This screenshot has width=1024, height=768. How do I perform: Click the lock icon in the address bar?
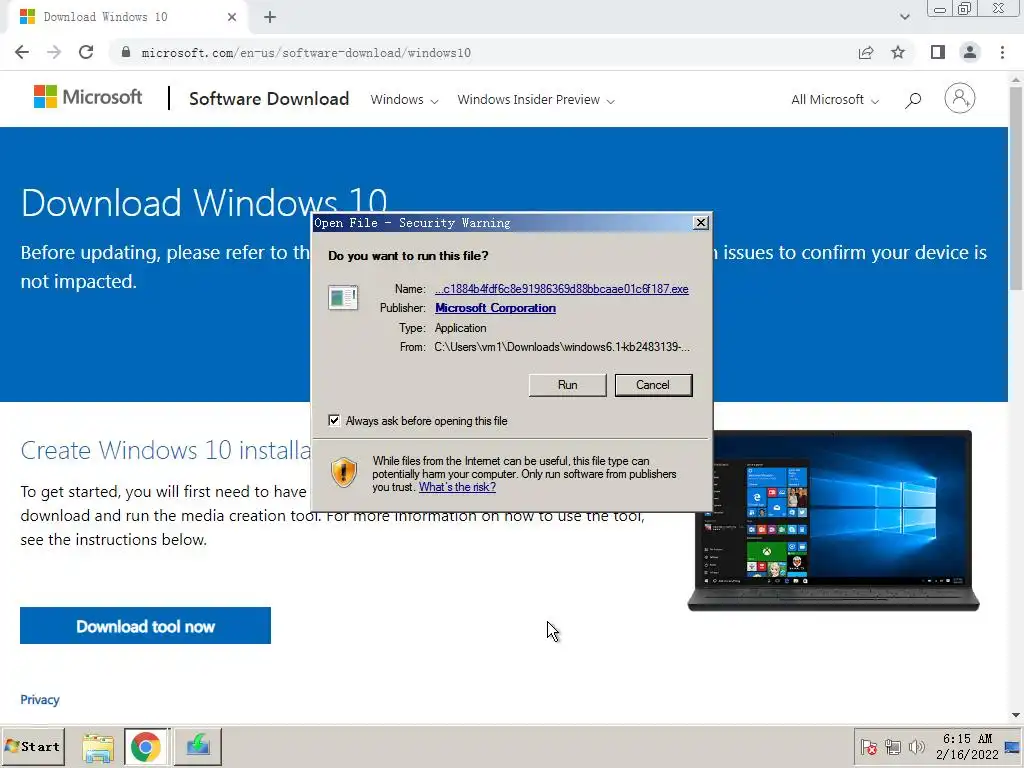(126, 52)
